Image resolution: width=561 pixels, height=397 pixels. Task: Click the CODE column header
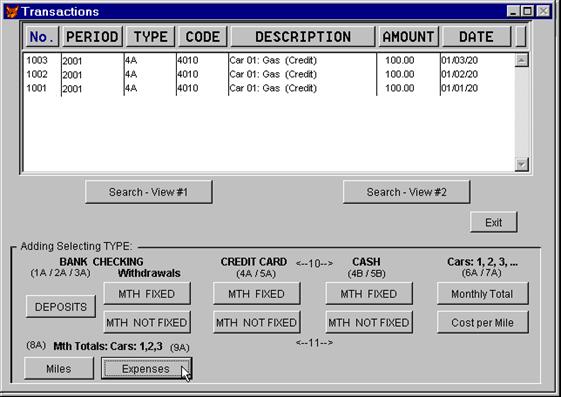pos(203,36)
